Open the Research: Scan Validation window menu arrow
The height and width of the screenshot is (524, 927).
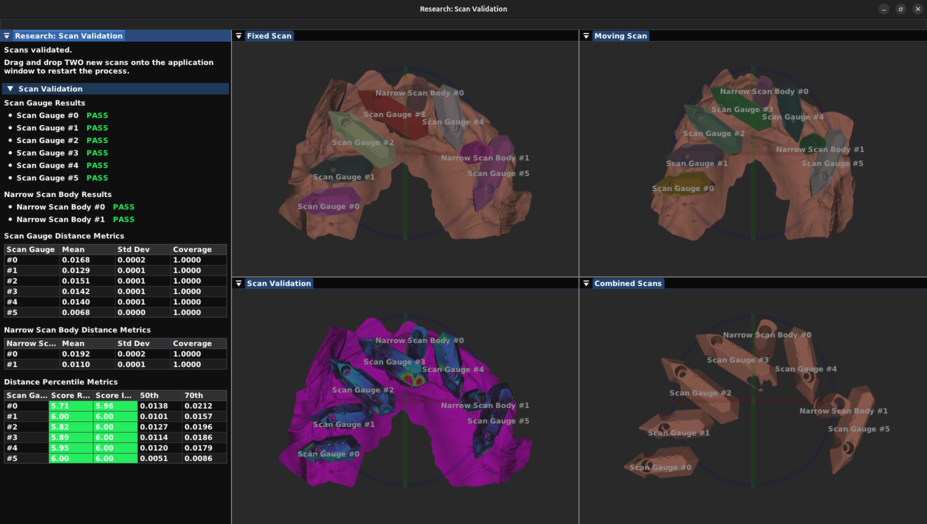click(x=7, y=36)
